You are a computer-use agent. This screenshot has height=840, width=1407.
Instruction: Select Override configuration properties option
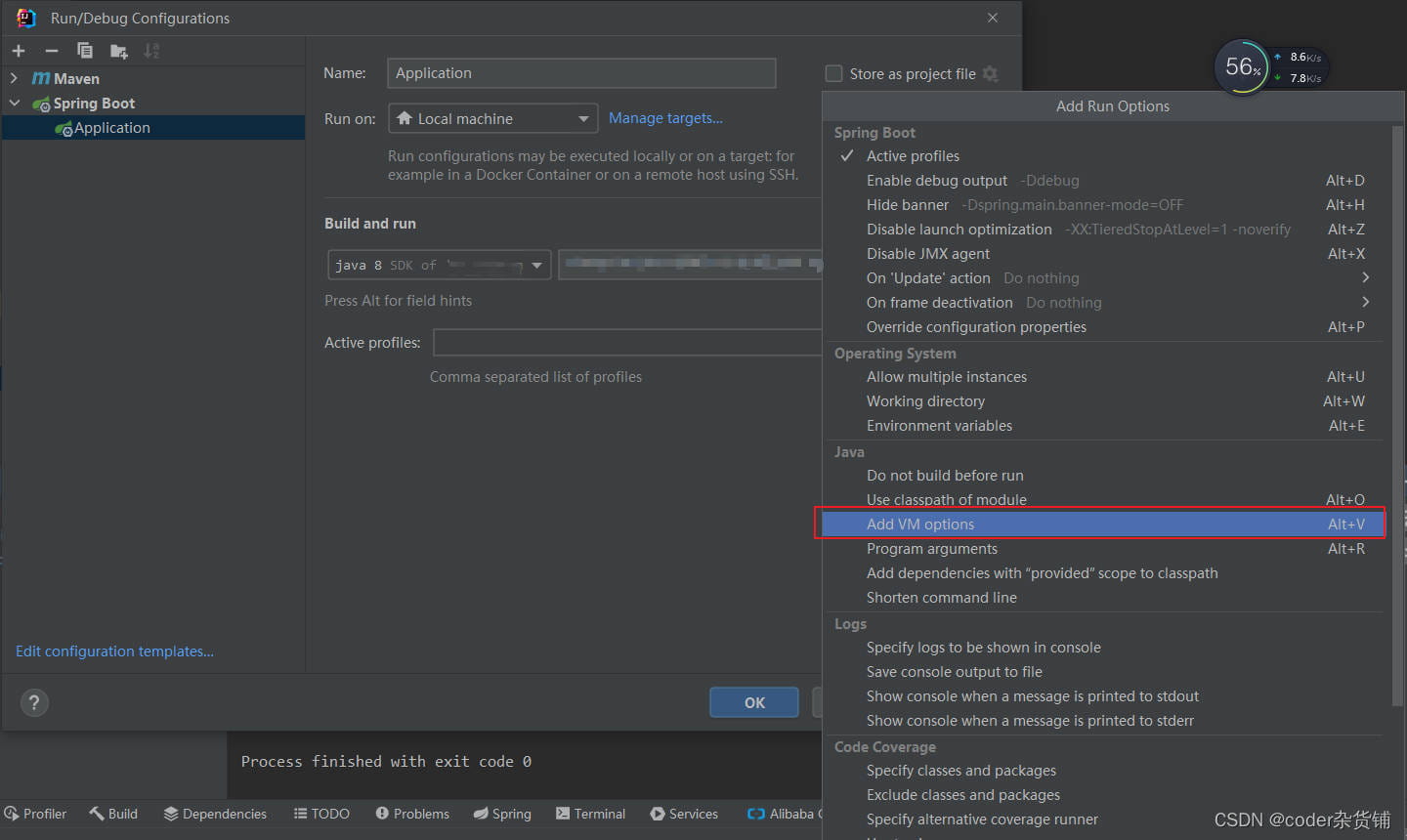(1102, 327)
